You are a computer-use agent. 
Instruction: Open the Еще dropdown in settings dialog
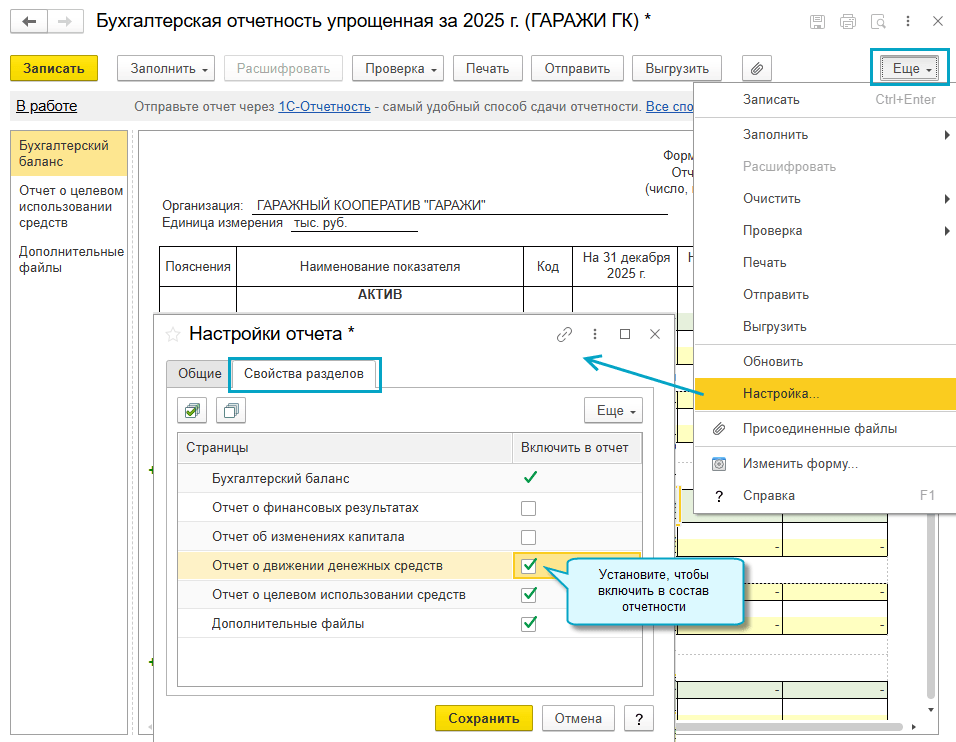point(613,410)
